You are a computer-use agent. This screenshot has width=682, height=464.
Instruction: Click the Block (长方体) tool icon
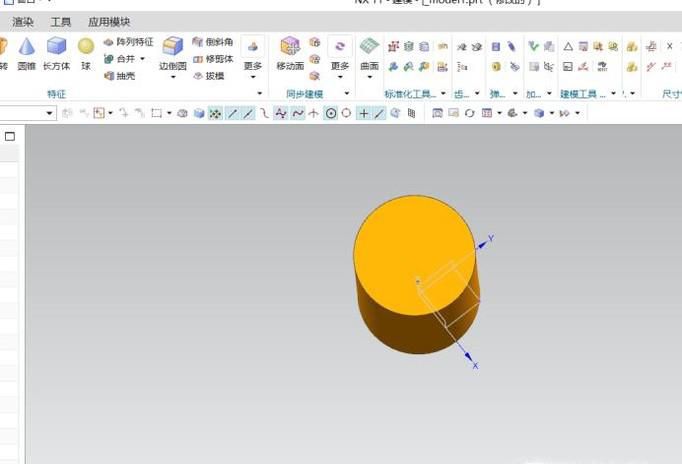tap(56, 52)
